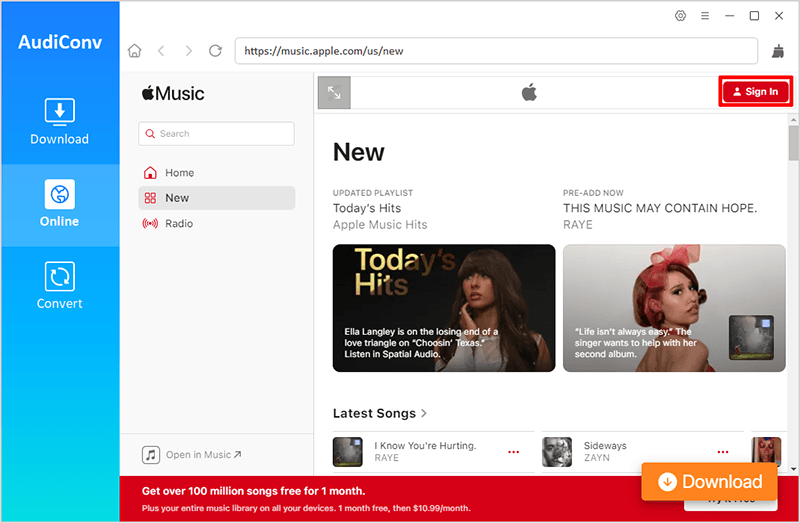The image size is (800, 523).
Task: Open Home in Apple Music sidebar
Action: [216, 173]
